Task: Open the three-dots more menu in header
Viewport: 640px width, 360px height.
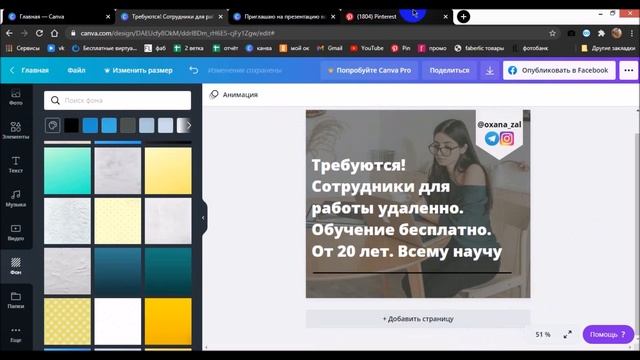Action: [x=629, y=70]
